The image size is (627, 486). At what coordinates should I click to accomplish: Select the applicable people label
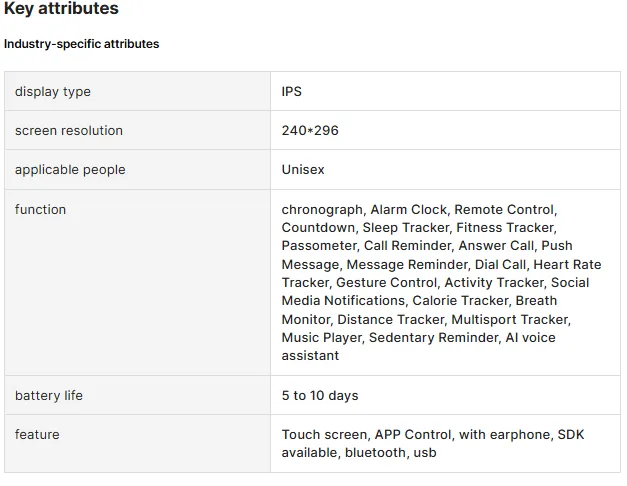point(70,170)
